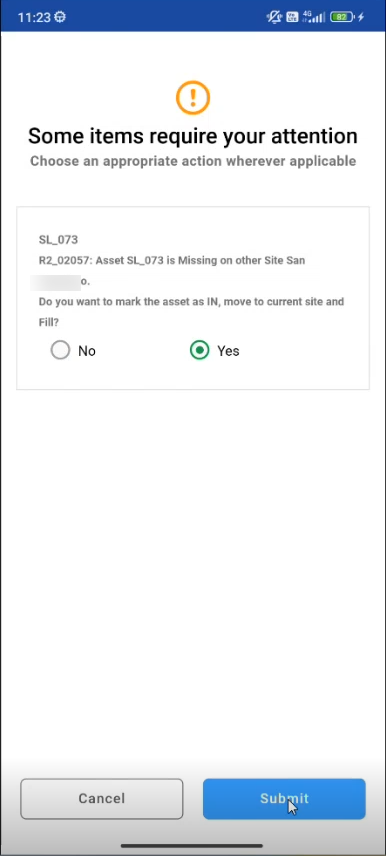The image size is (386, 856).
Task: Tap the settings gear icon in status bar
Action: [61, 17]
